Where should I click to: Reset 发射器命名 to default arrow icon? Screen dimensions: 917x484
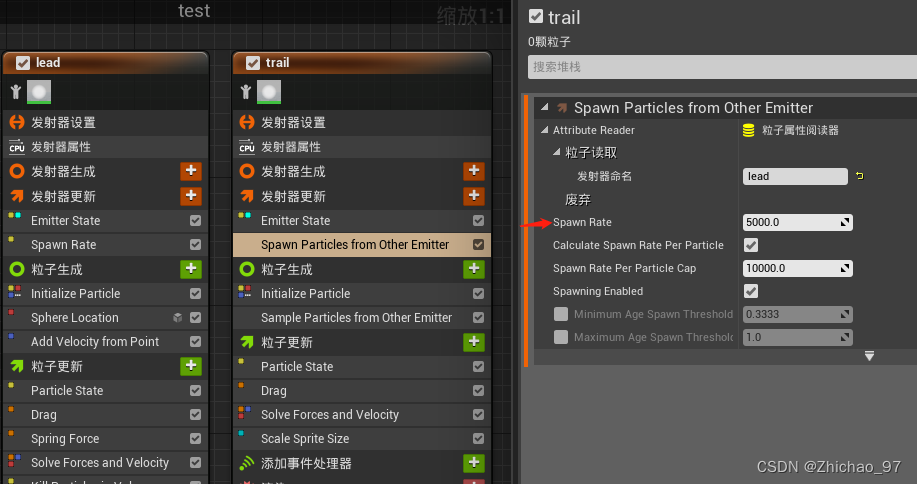(x=858, y=176)
